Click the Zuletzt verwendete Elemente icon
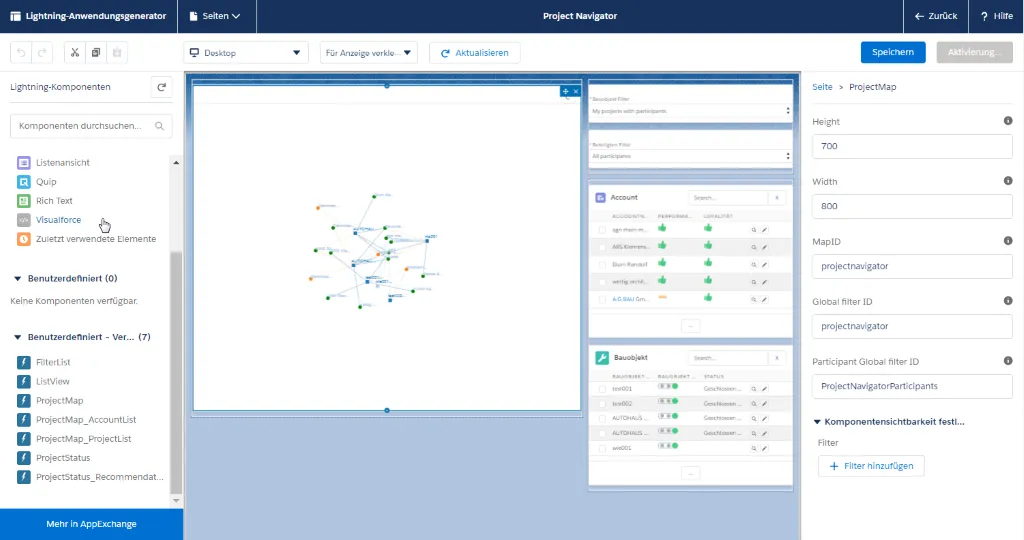Screen dimensions: 1024x540 tap(24, 239)
